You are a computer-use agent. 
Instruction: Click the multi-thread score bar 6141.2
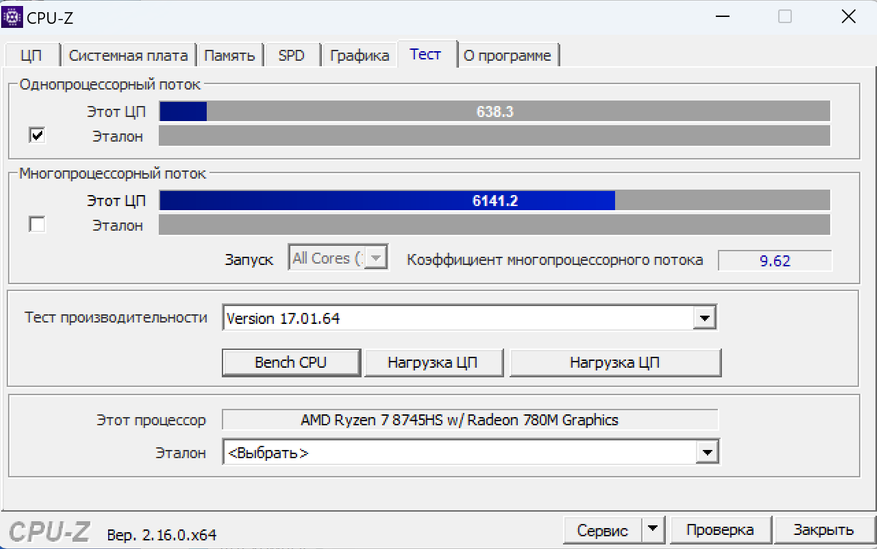point(494,200)
